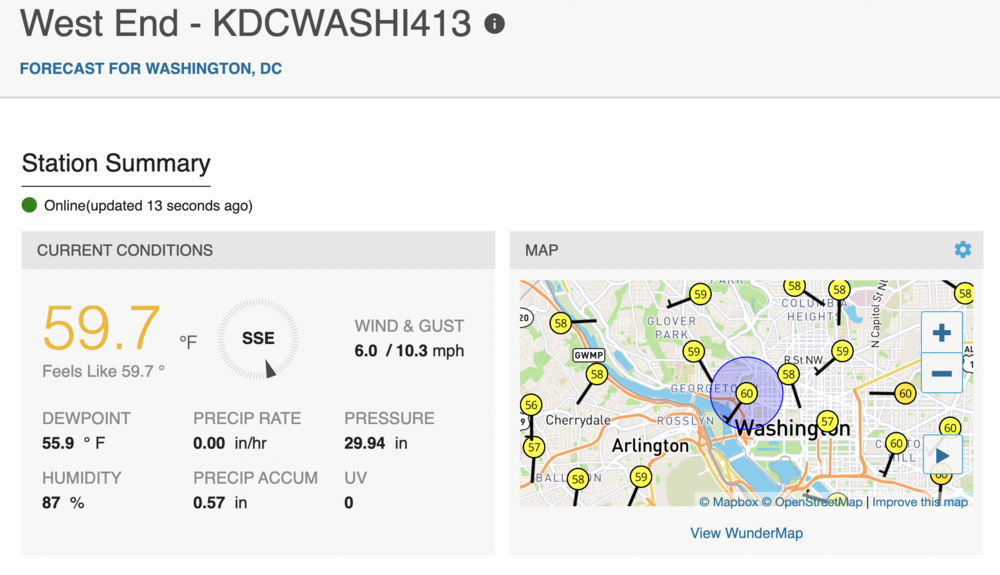The height and width of the screenshot is (575, 1000).
Task: Click the 59.7 temperature reading
Action: click(101, 328)
